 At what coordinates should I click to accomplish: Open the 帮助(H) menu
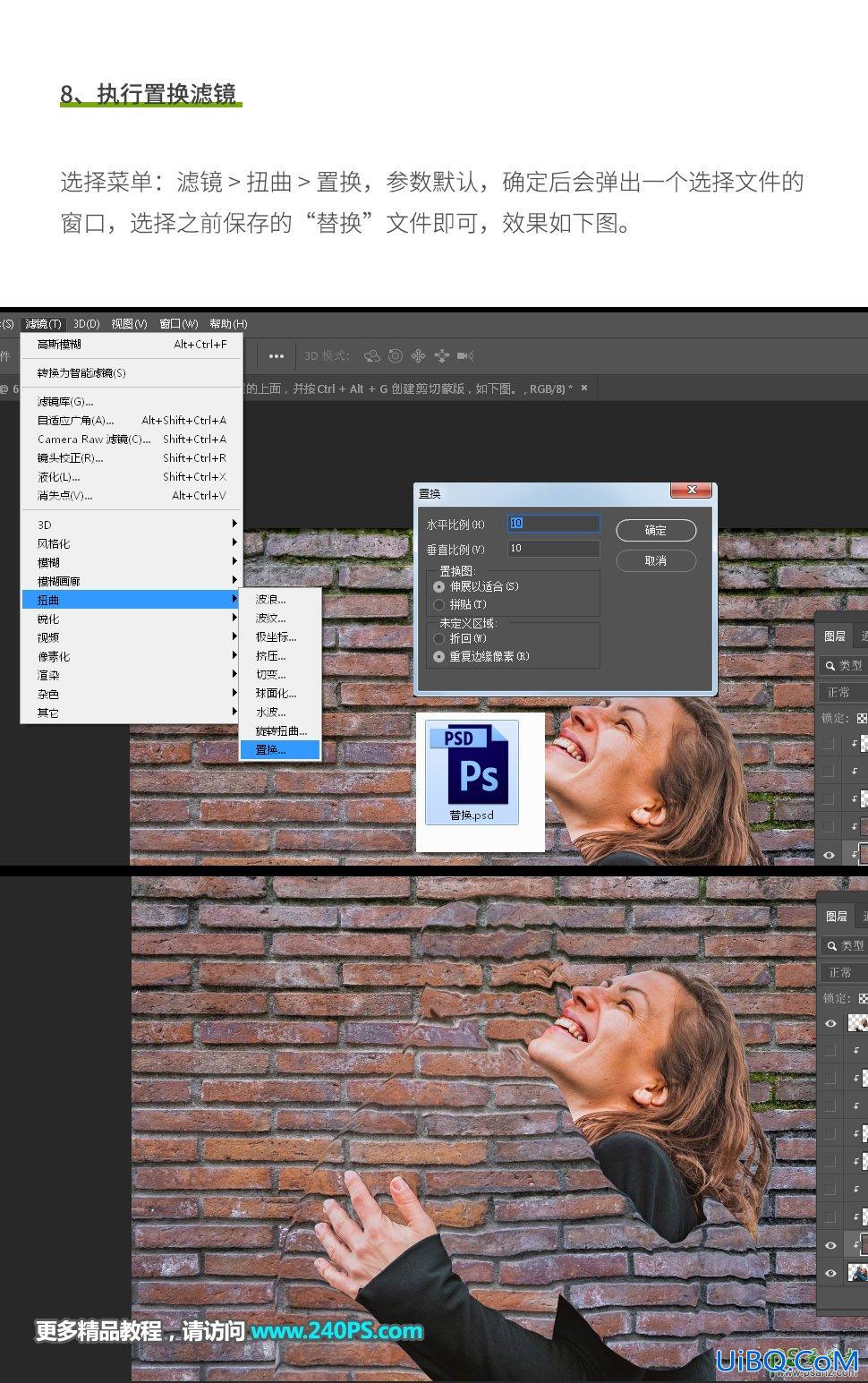click(228, 323)
